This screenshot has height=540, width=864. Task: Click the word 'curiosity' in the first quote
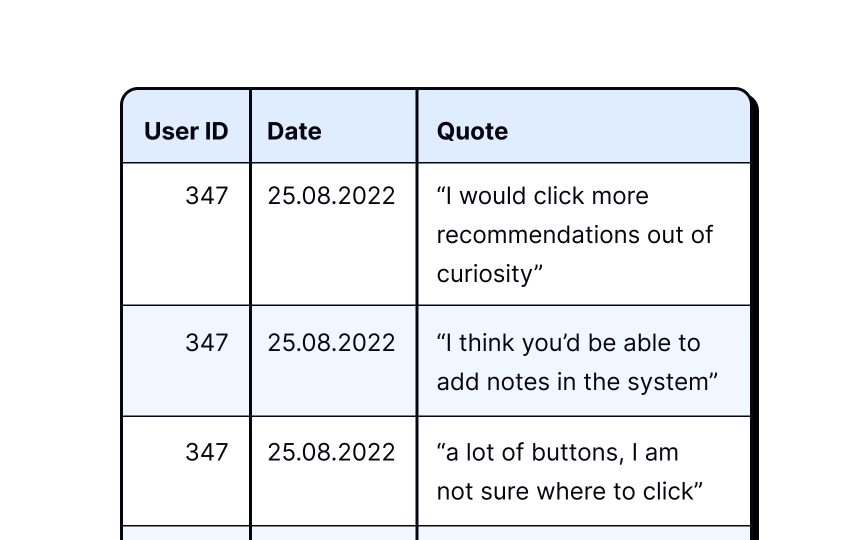(x=485, y=275)
